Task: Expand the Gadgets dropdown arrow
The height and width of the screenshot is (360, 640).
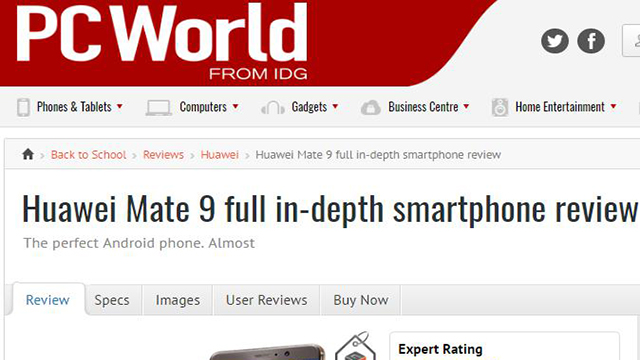Action: (x=335, y=107)
